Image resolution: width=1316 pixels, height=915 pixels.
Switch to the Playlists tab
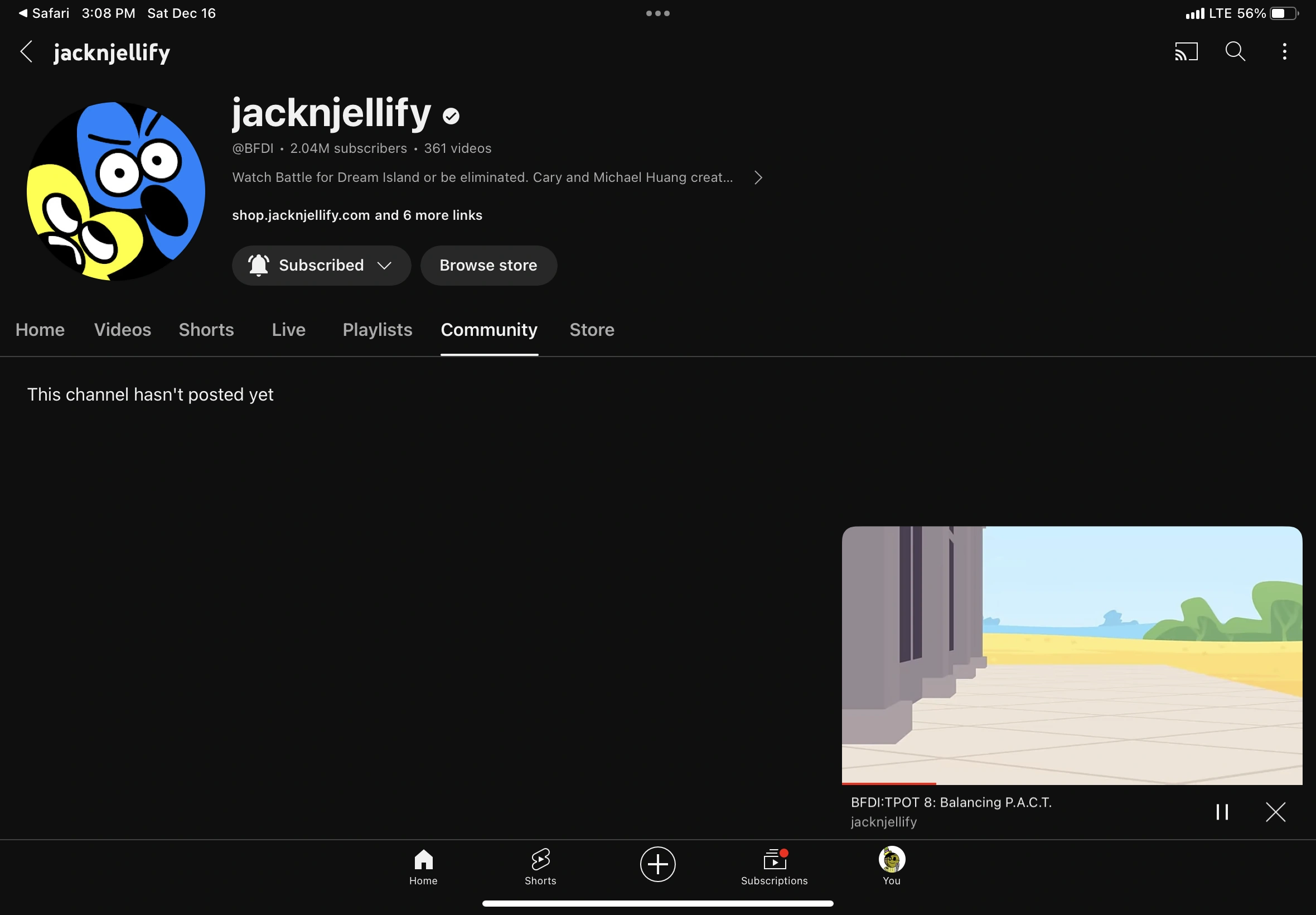click(377, 330)
